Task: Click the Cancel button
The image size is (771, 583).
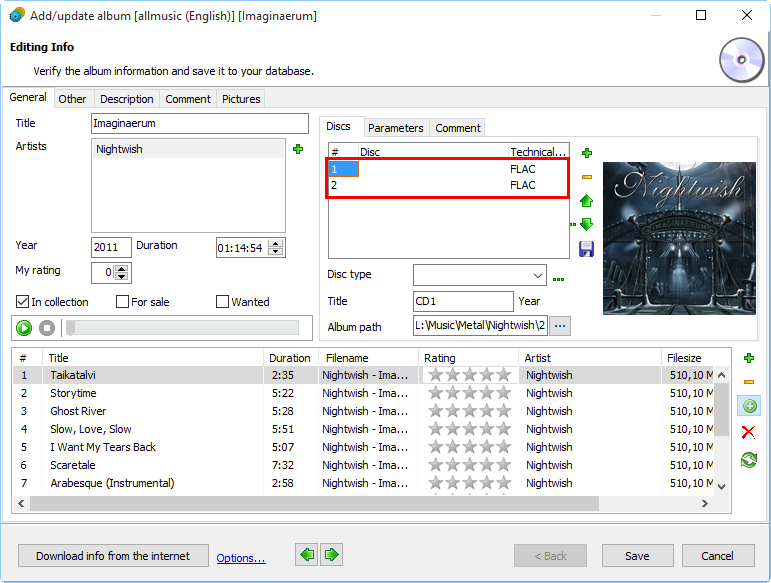Action: click(x=717, y=555)
